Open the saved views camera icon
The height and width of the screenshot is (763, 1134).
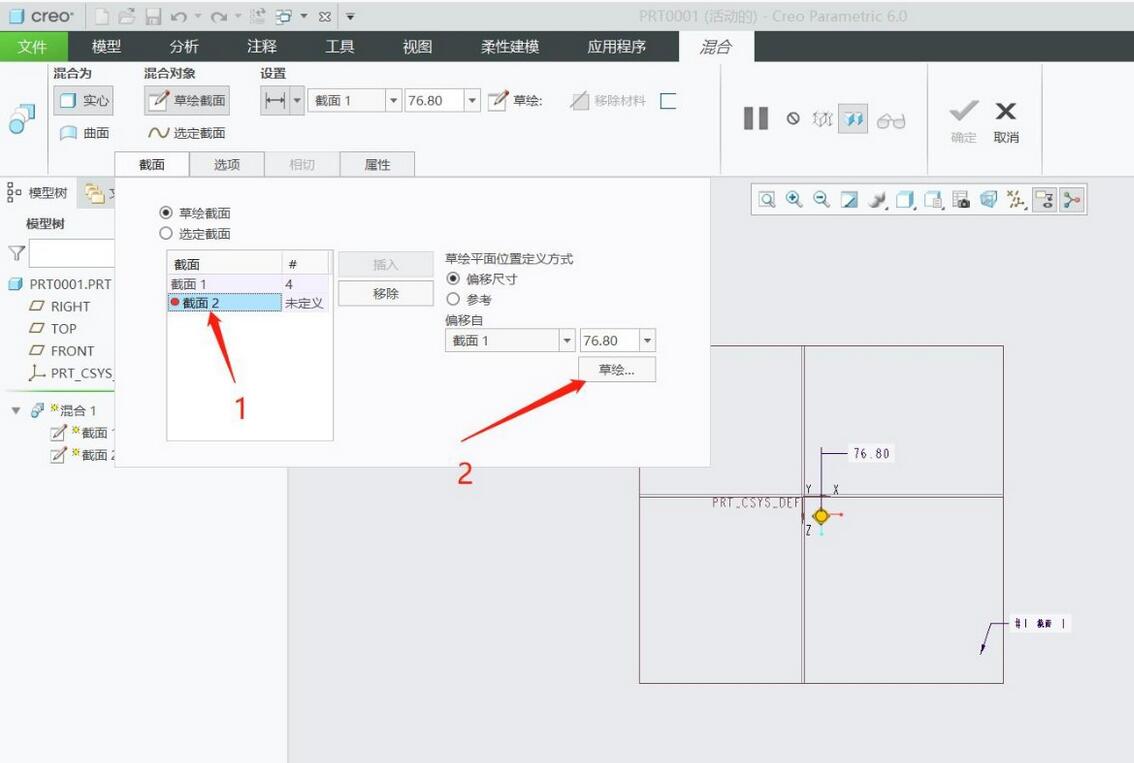961,200
